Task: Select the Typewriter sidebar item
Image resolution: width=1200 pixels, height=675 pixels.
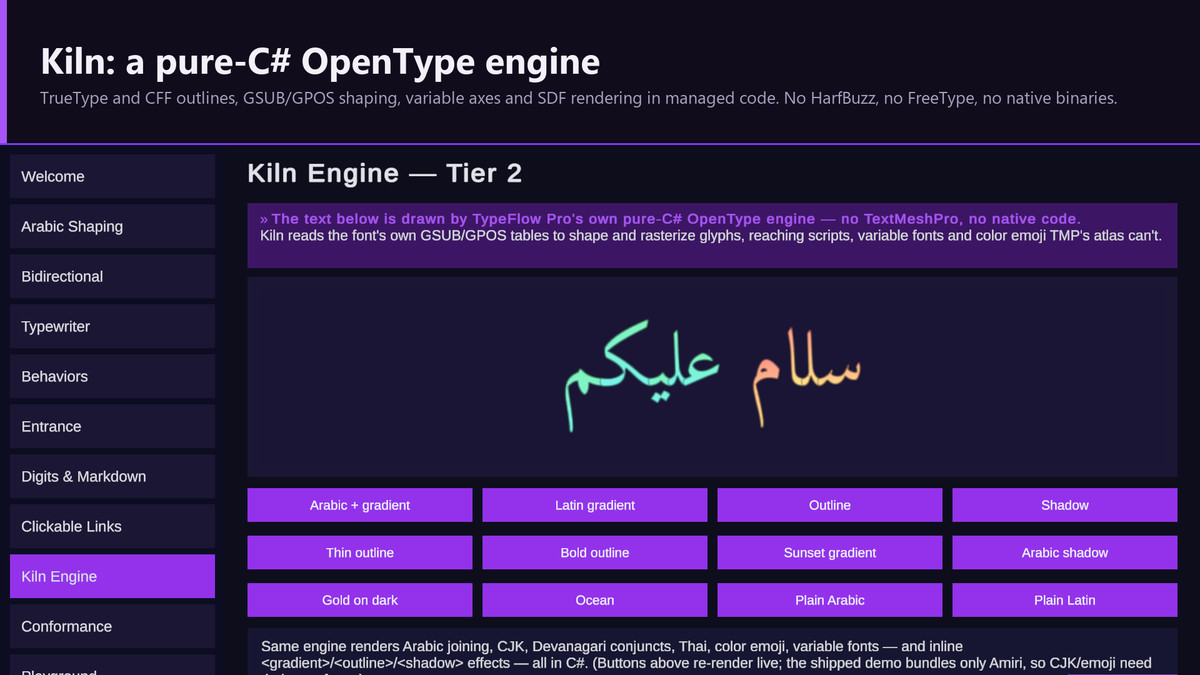Action: pos(112,326)
